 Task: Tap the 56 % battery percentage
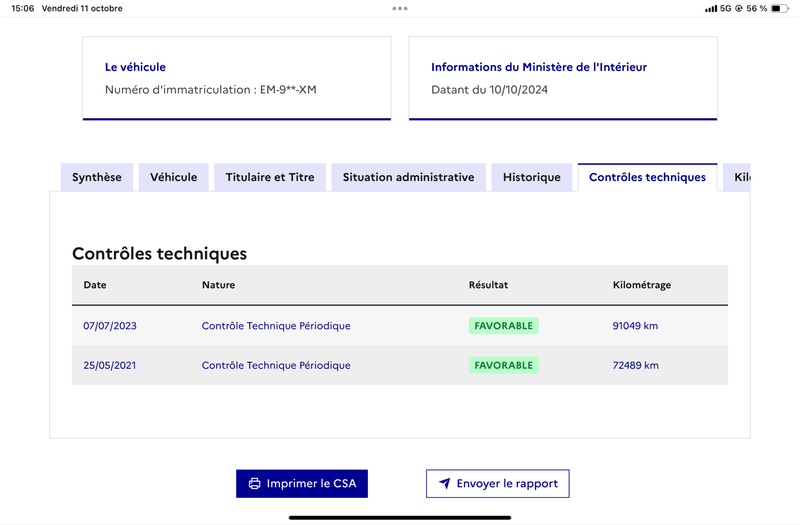[757, 8]
